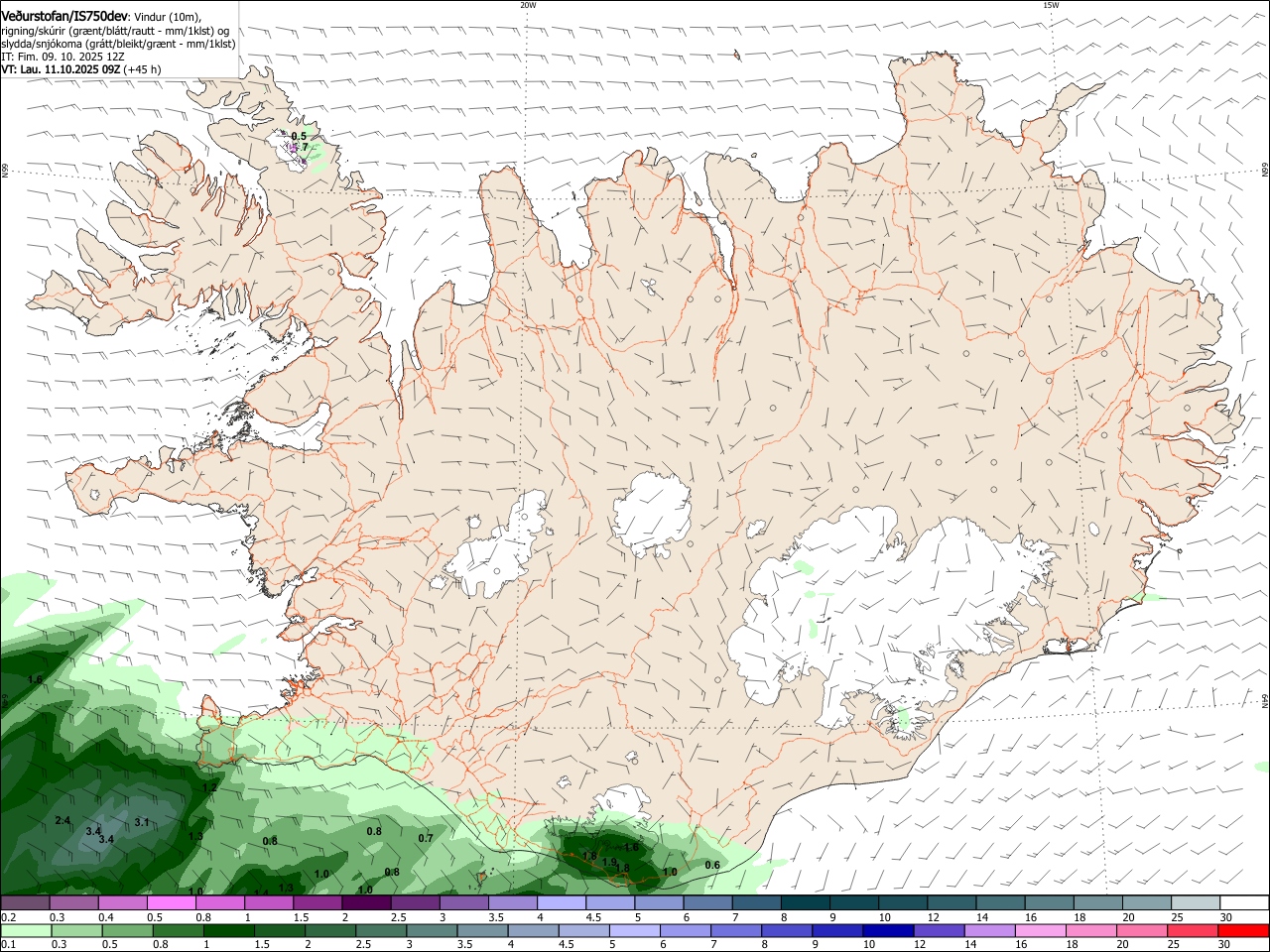Viewport: 1270px width, 952px height.
Task: Click the 0.7 precipitation value off the south coast
Action: 426,838
